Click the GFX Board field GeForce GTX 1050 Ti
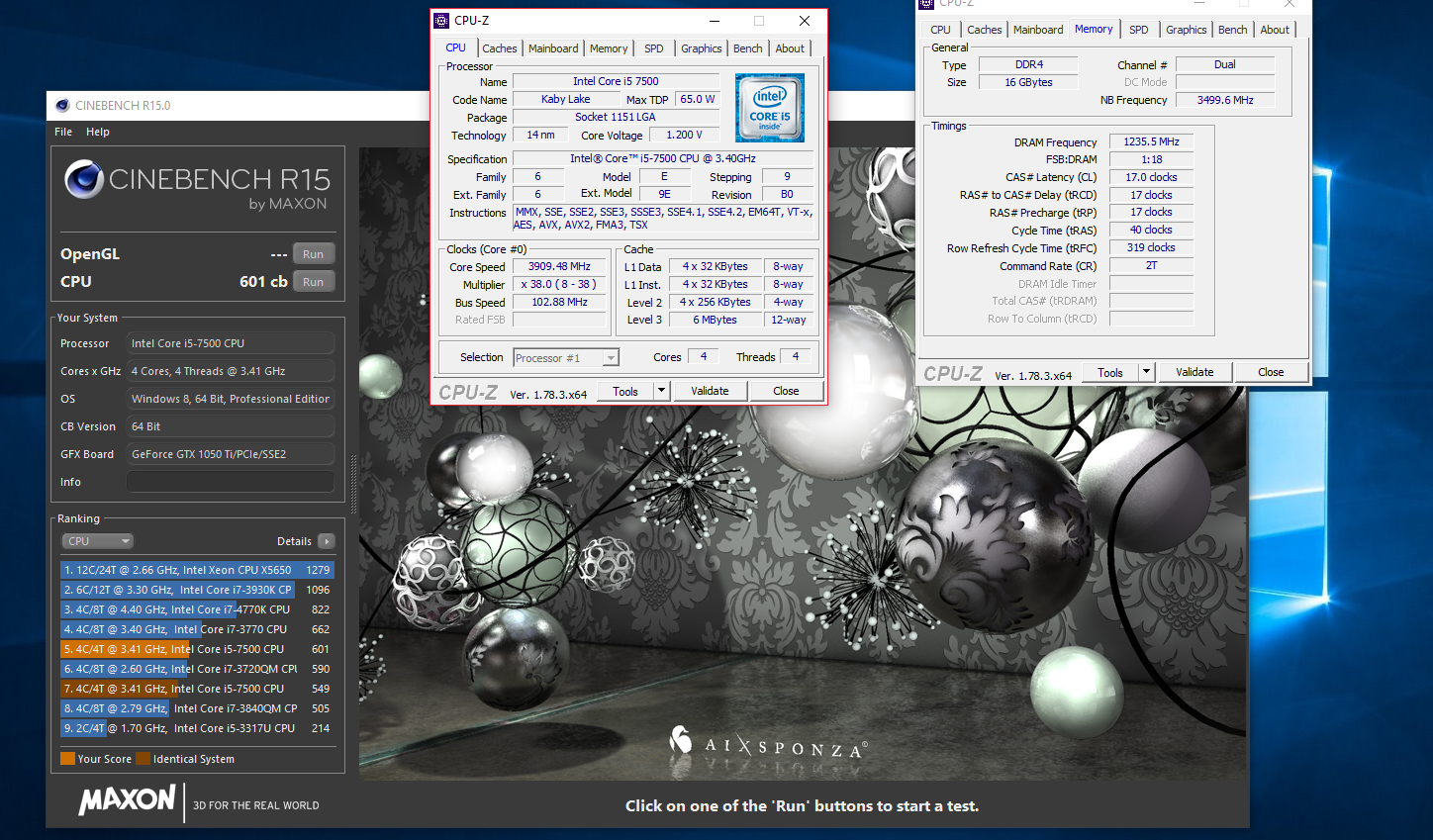Screen dimensions: 1433x840 click(x=231, y=454)
